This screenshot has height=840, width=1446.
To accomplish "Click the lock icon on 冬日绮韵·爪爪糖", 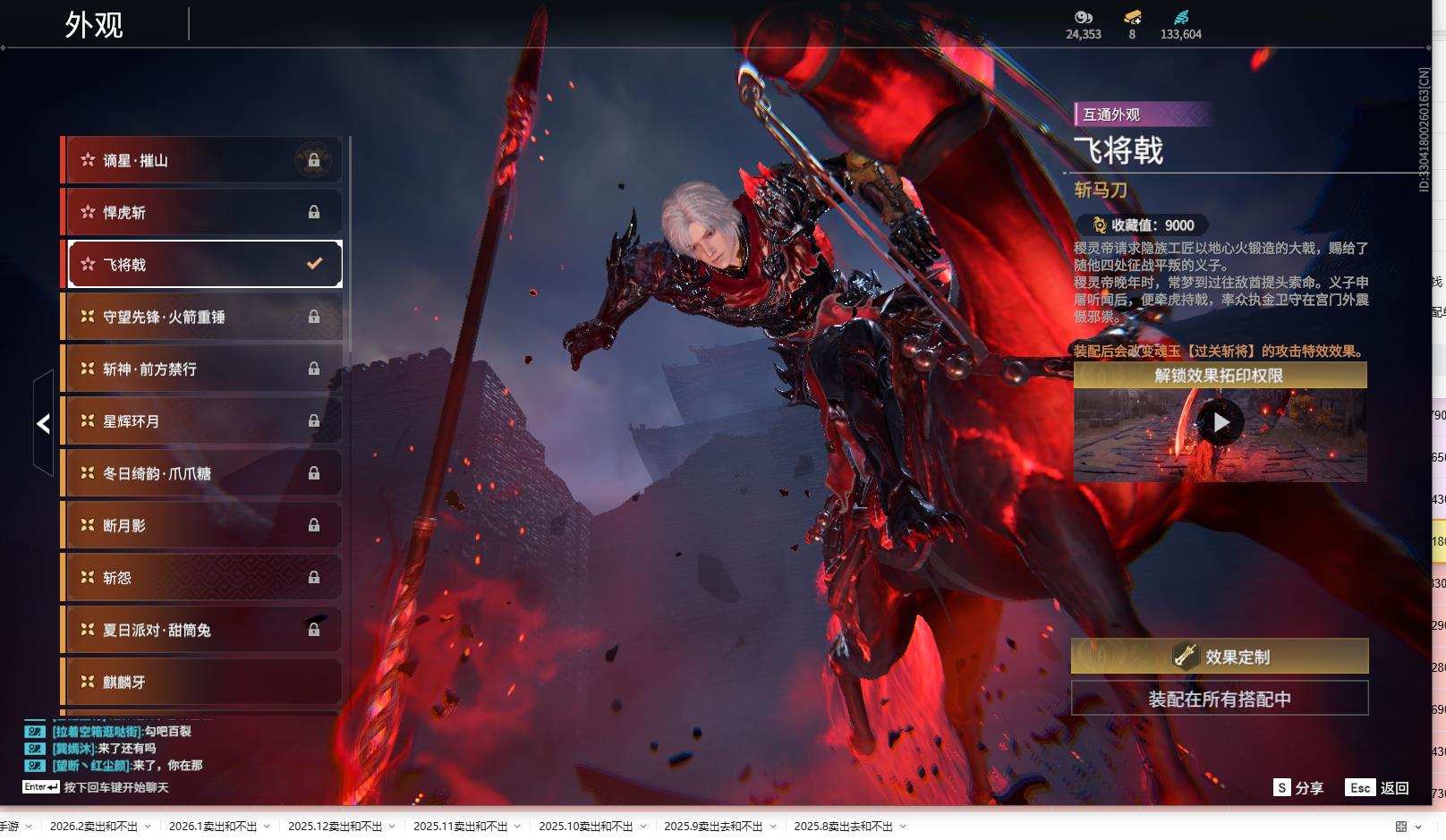I will [x=314, y=473].
